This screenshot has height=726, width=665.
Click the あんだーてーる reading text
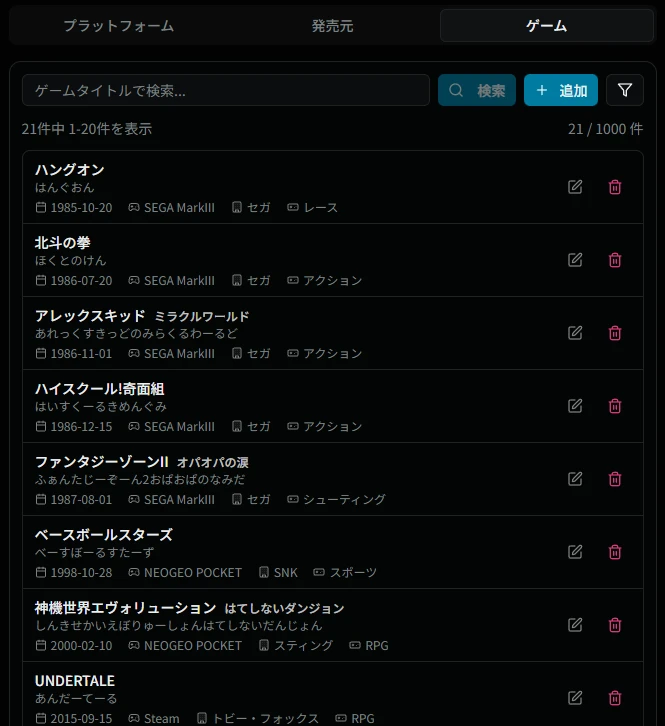pos(76,698)
